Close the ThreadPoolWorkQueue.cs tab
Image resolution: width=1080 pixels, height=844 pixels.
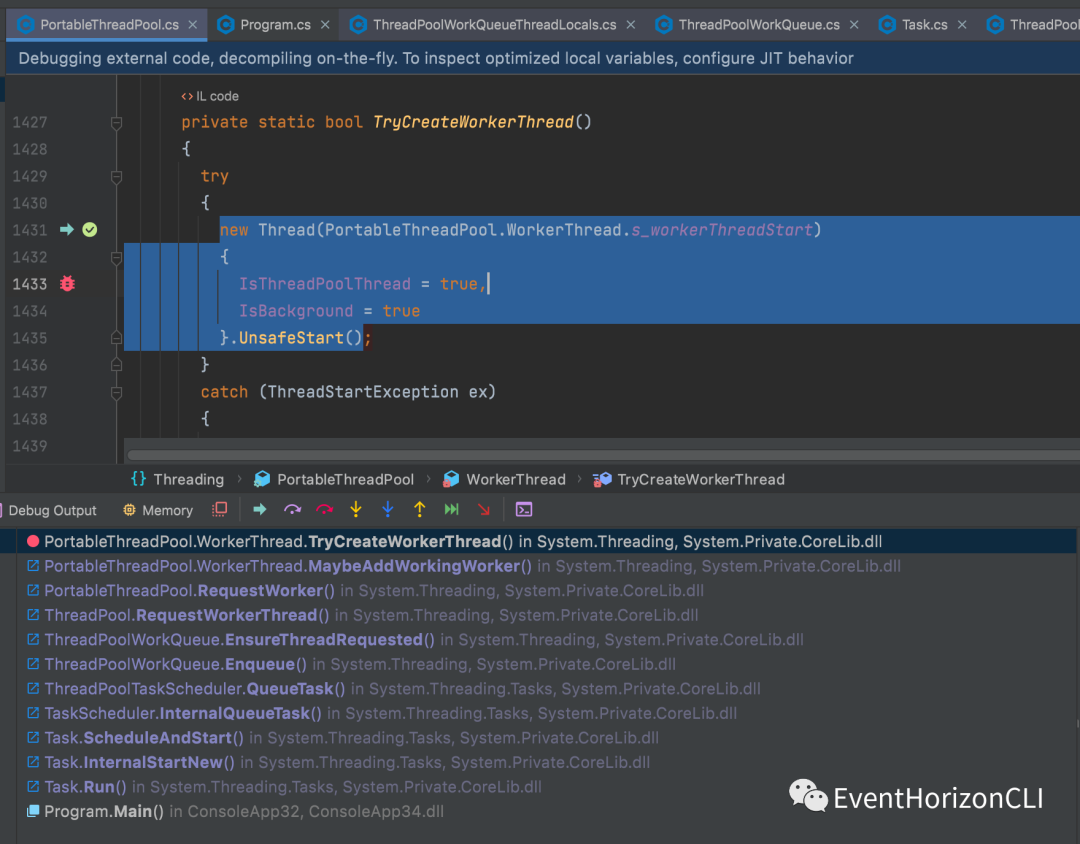854,25
